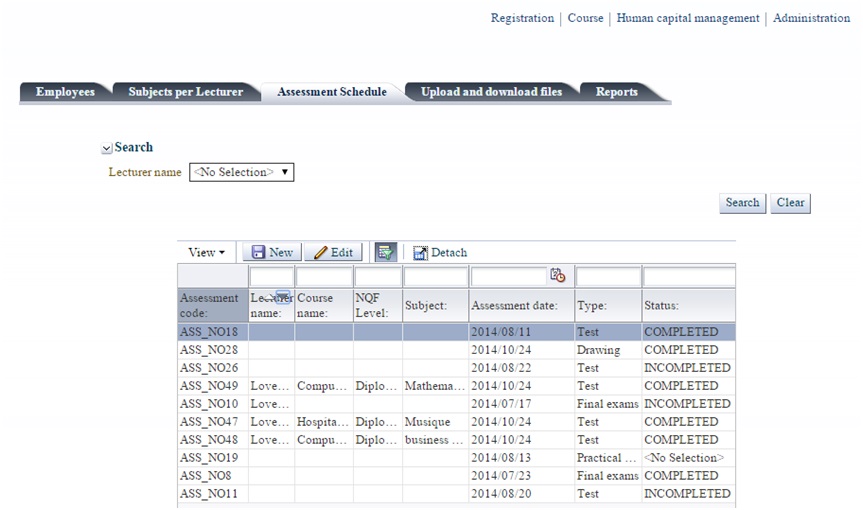Open the assessment date calendar picker icon
The height and width of the screenshot is (510, 863).
557,276
